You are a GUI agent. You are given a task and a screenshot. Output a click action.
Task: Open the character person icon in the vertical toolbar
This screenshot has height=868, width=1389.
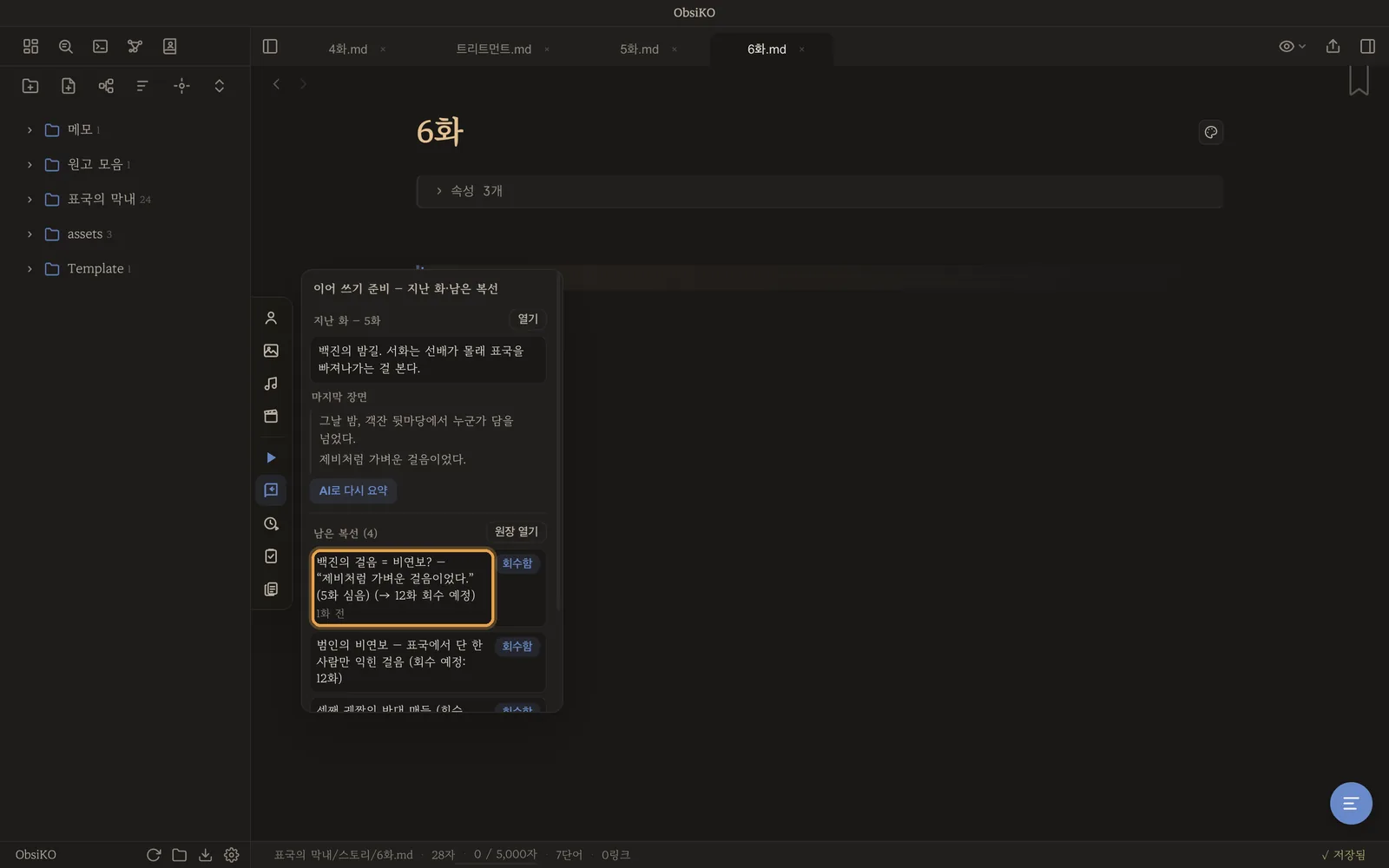(x=271, y=318)
